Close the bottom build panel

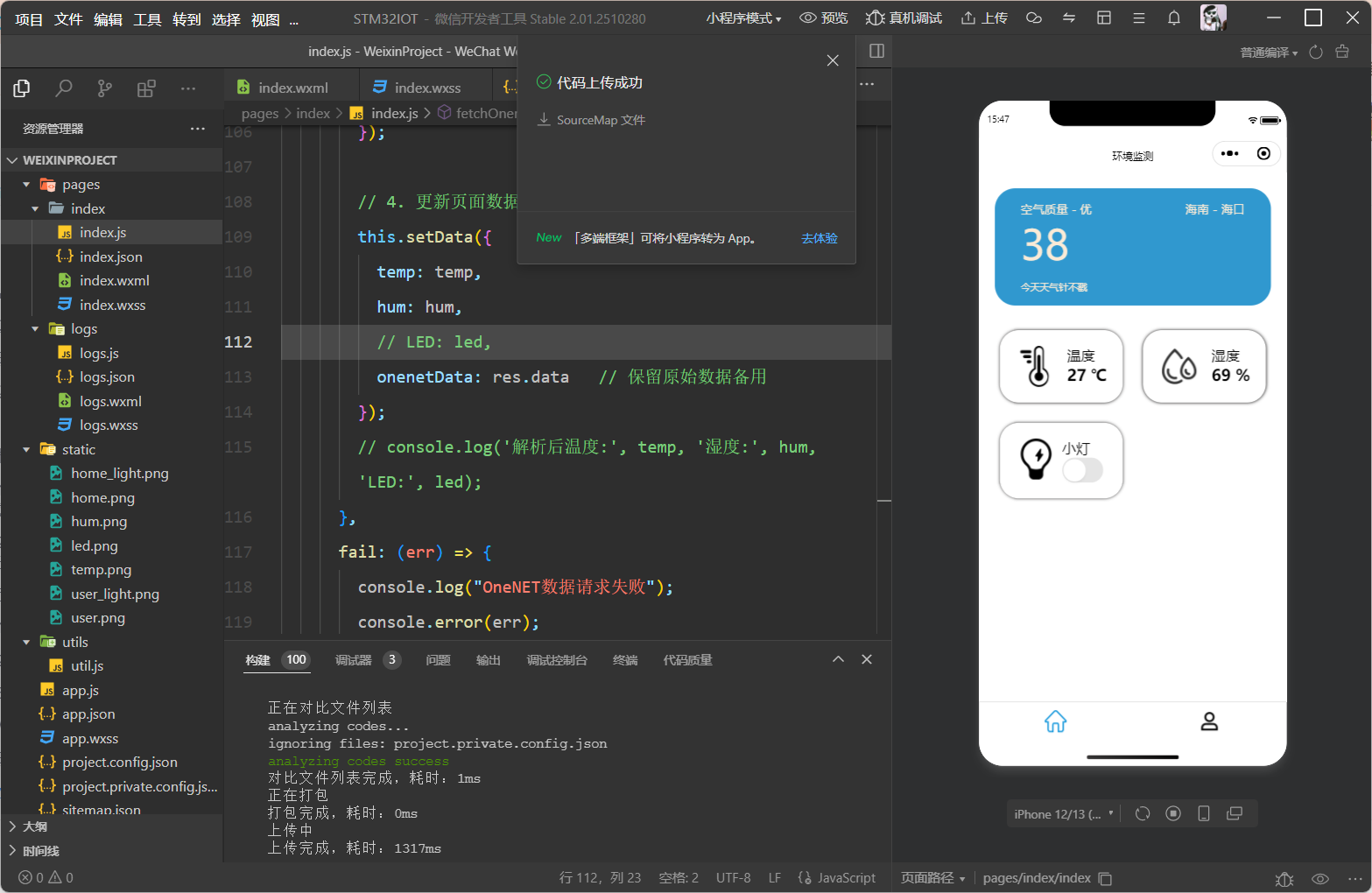point(867,659)
